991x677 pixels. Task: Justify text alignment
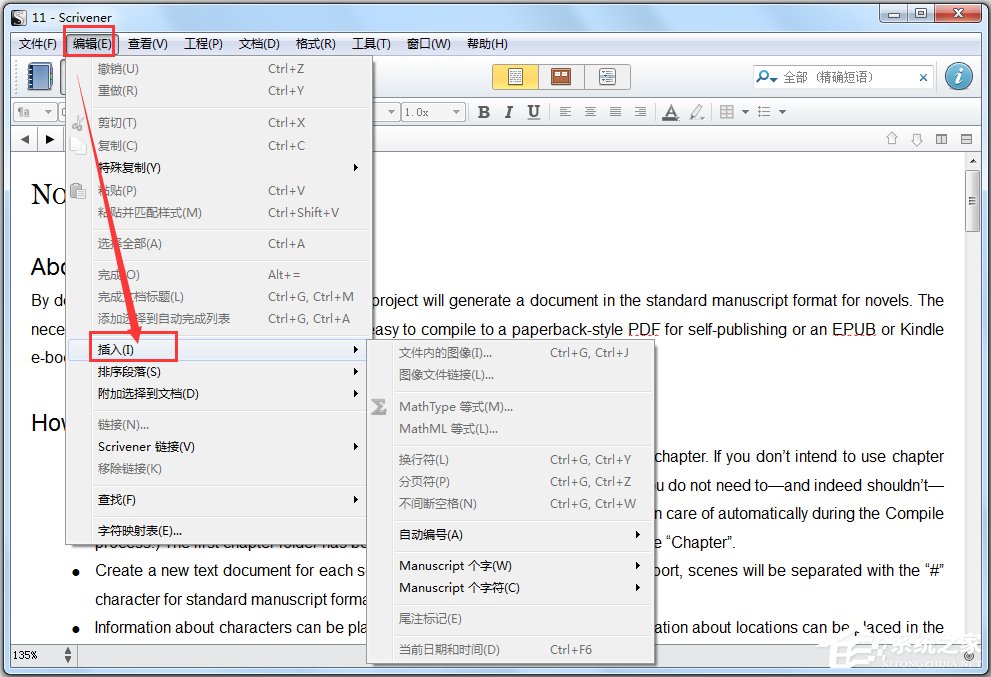tap(615, 112)
